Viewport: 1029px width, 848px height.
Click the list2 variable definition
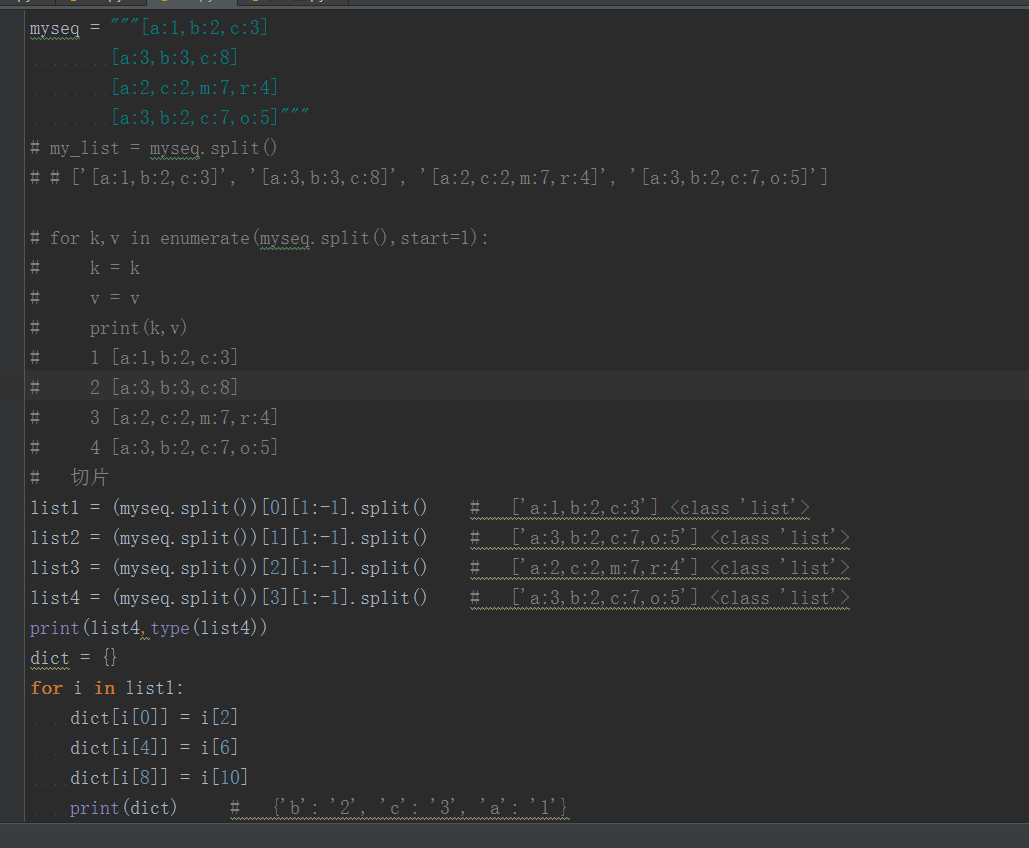54,538
